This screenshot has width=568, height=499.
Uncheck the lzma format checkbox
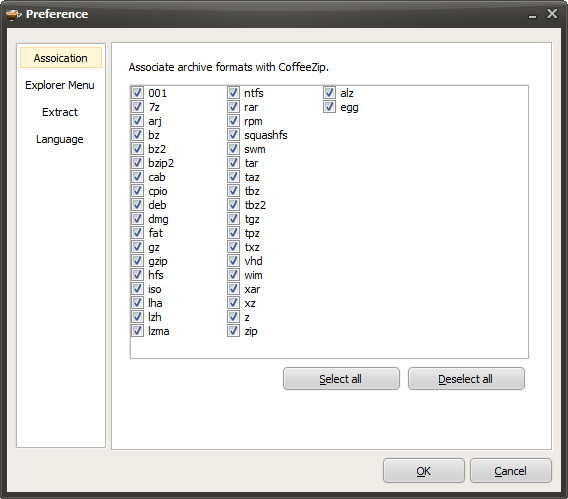137,331
